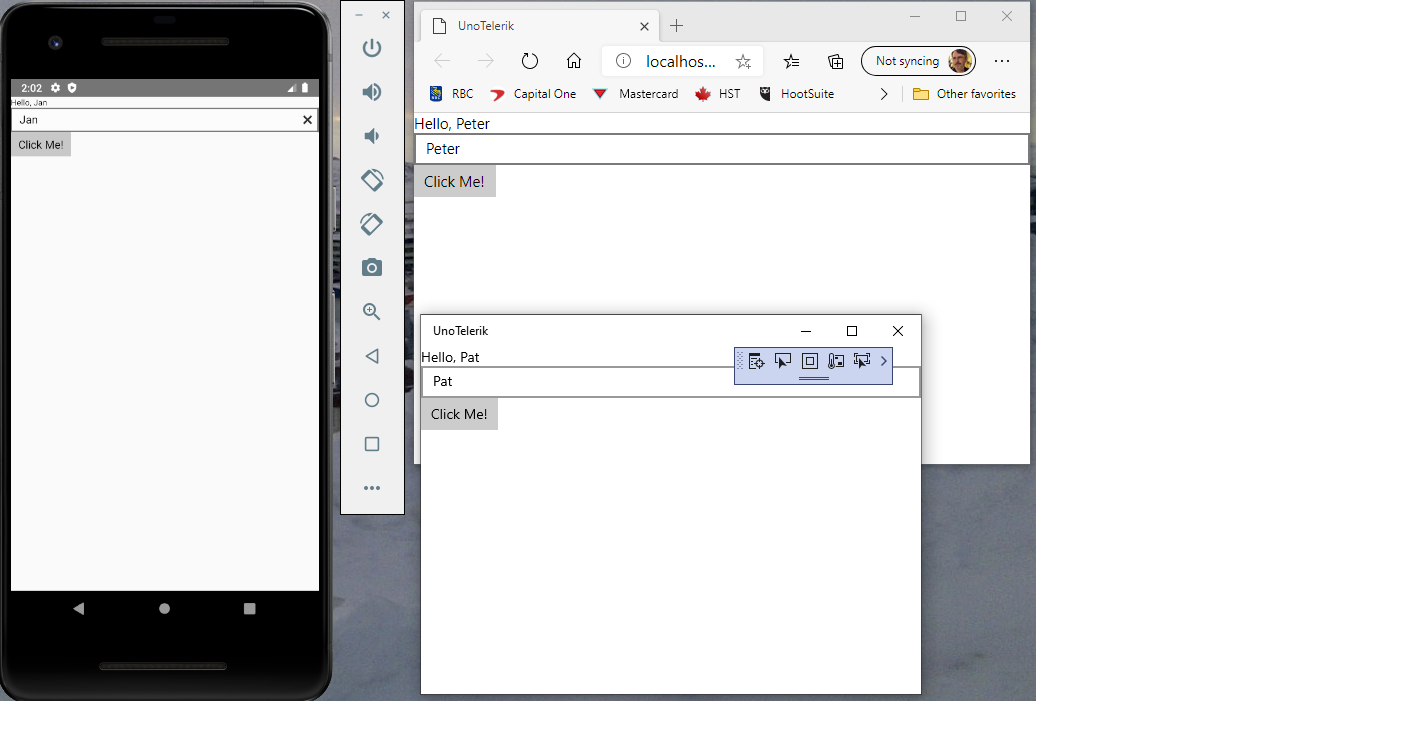
Task: Expand debug toolbar chevron
Action: (x=884, y=361)
